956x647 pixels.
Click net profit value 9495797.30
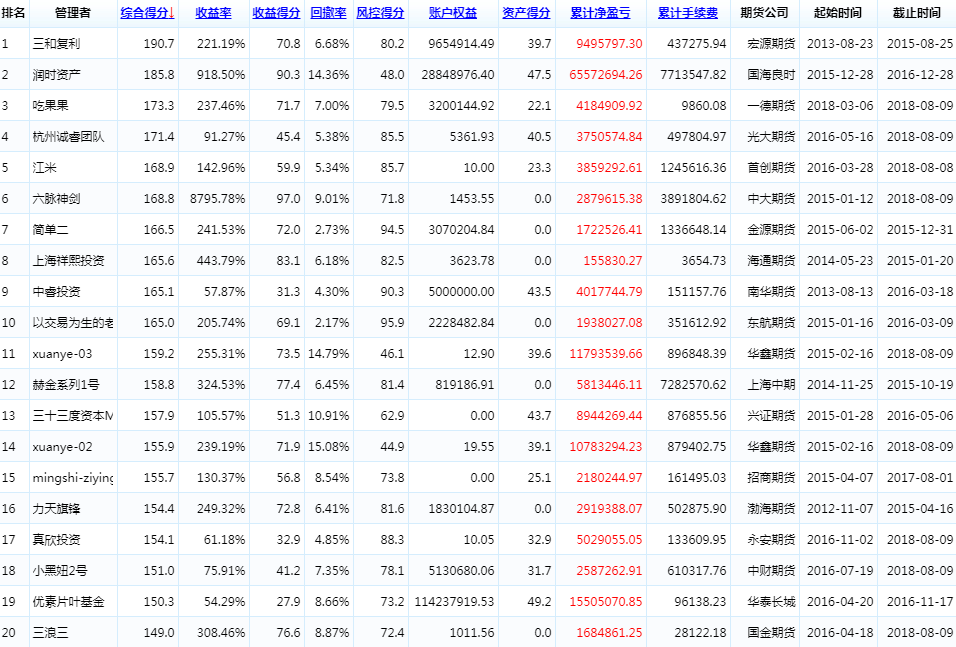pyautogui.click(x=609, y=44)
